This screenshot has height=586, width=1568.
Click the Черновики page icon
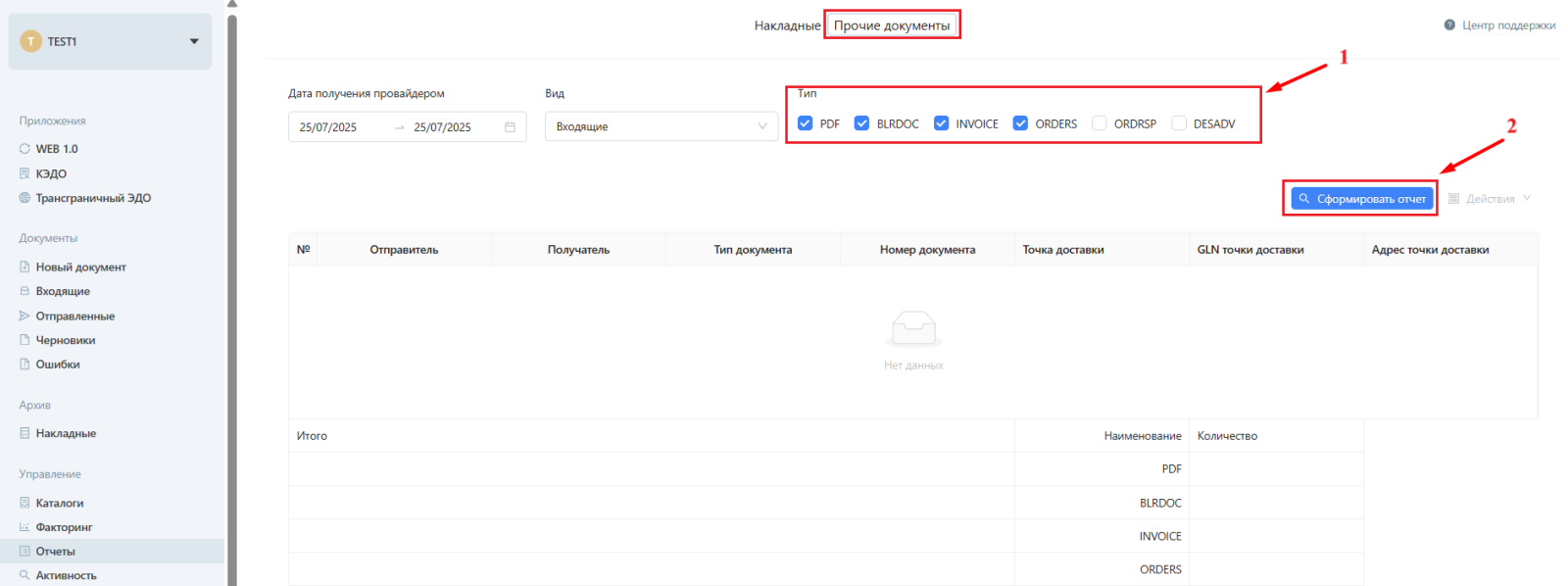coord(24,340)
